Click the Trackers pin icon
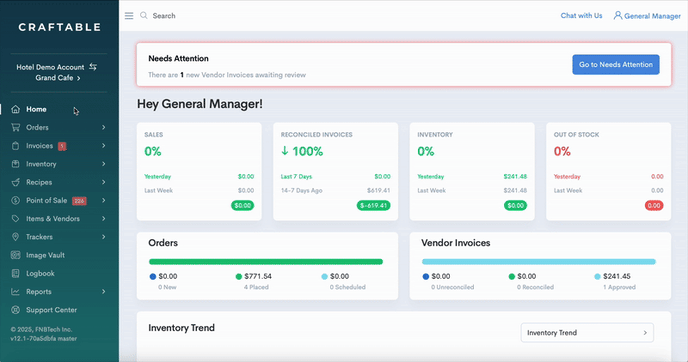This screenshot has height=362, width=688. pyautogui.click(x=15, y=237)
